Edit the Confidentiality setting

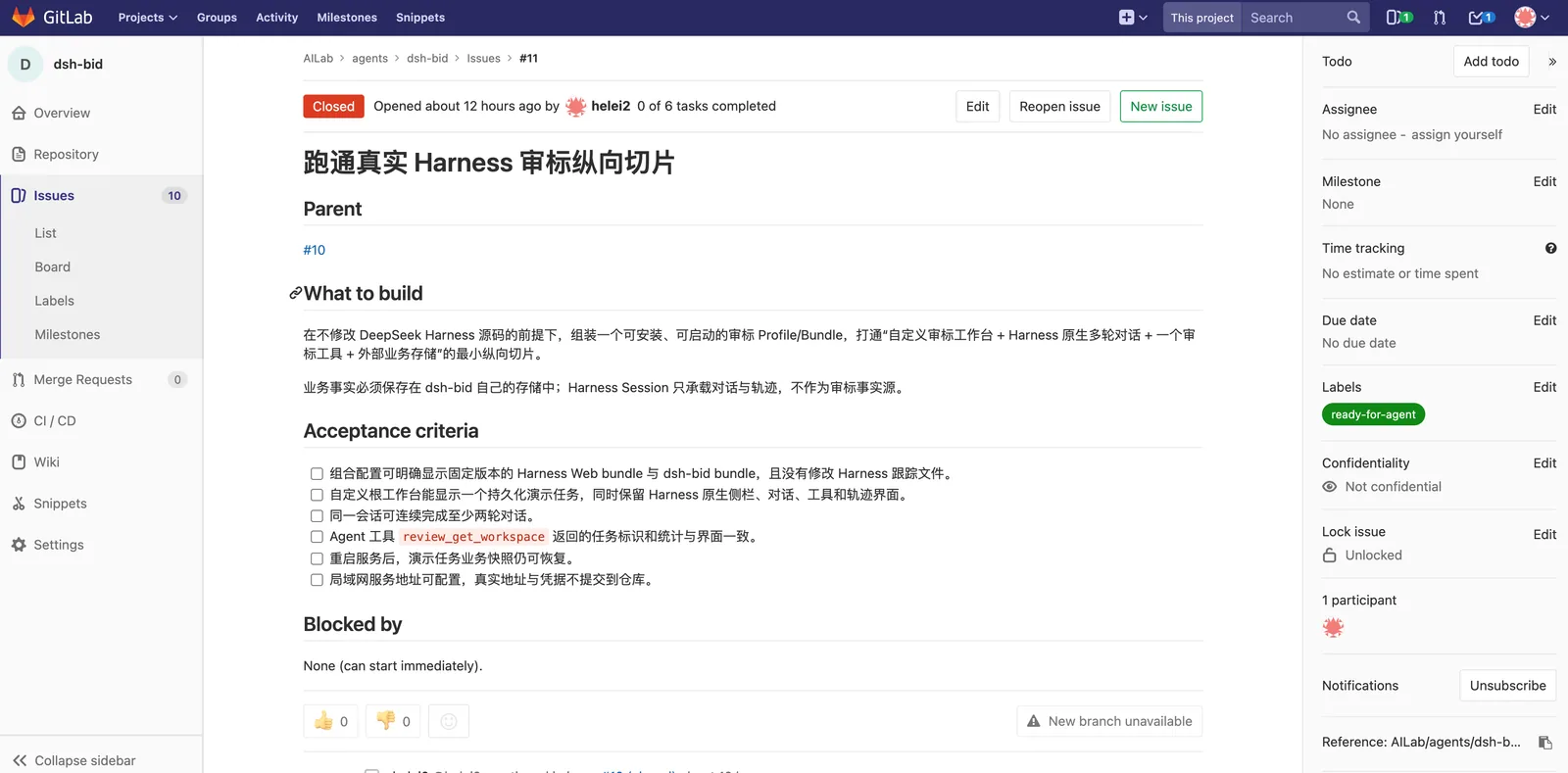pyautogui.click(x=1544, y=463)
